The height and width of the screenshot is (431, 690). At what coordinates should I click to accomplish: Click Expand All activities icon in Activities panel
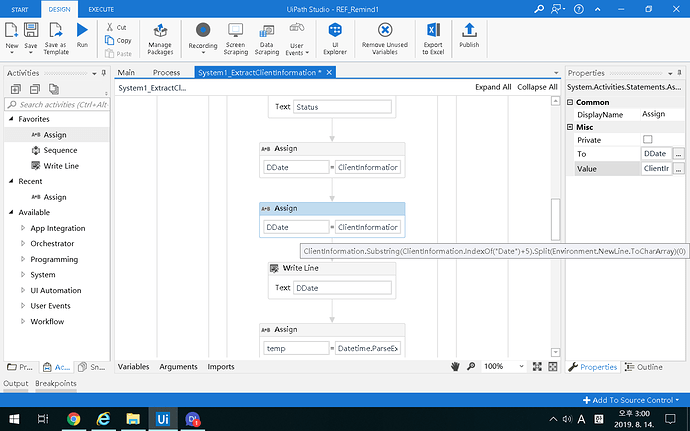click(16, 89)
